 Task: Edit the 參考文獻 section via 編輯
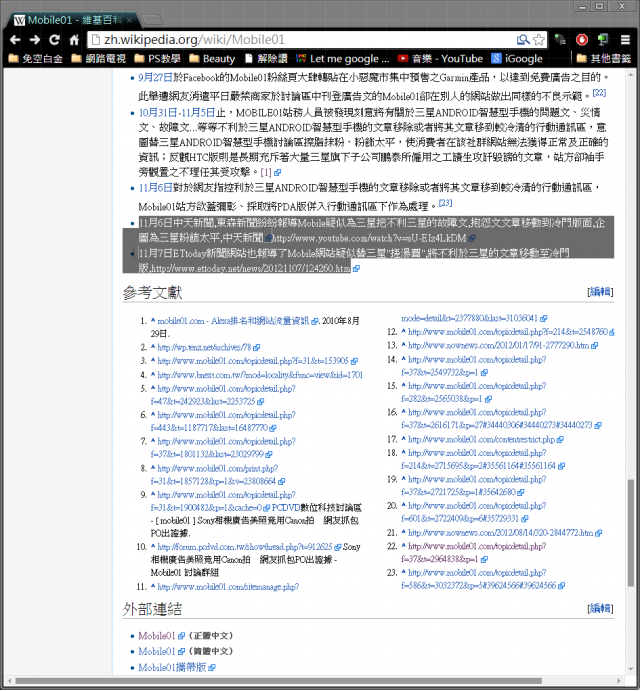click(x=600, y=292)
